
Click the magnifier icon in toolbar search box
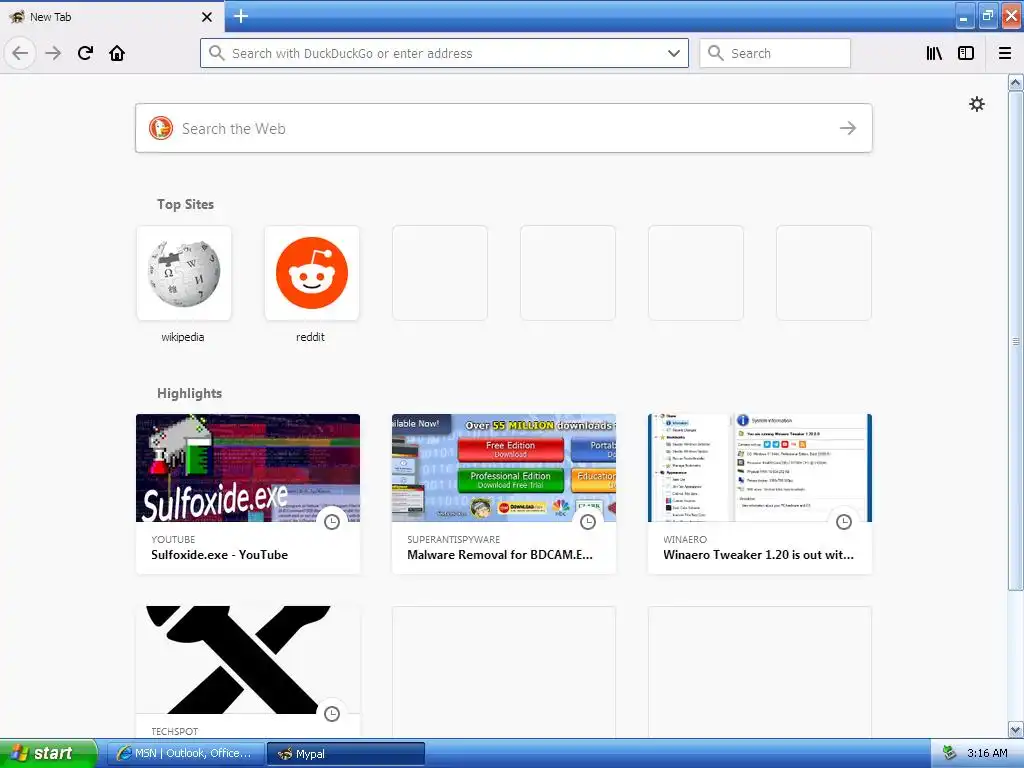click(x=716, y=53)
